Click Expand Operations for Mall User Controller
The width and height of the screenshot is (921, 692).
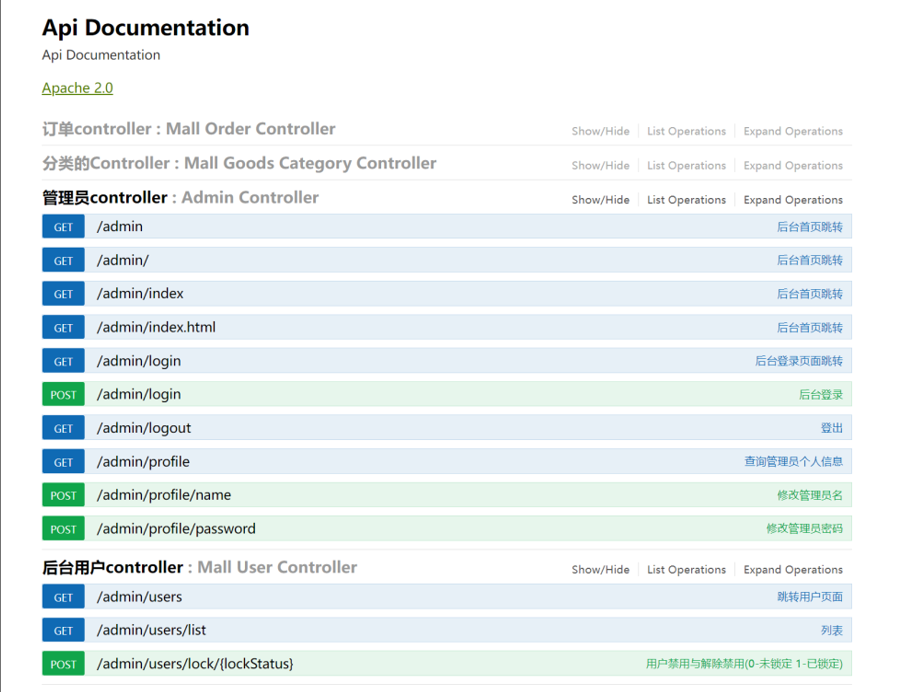[792, 570]
